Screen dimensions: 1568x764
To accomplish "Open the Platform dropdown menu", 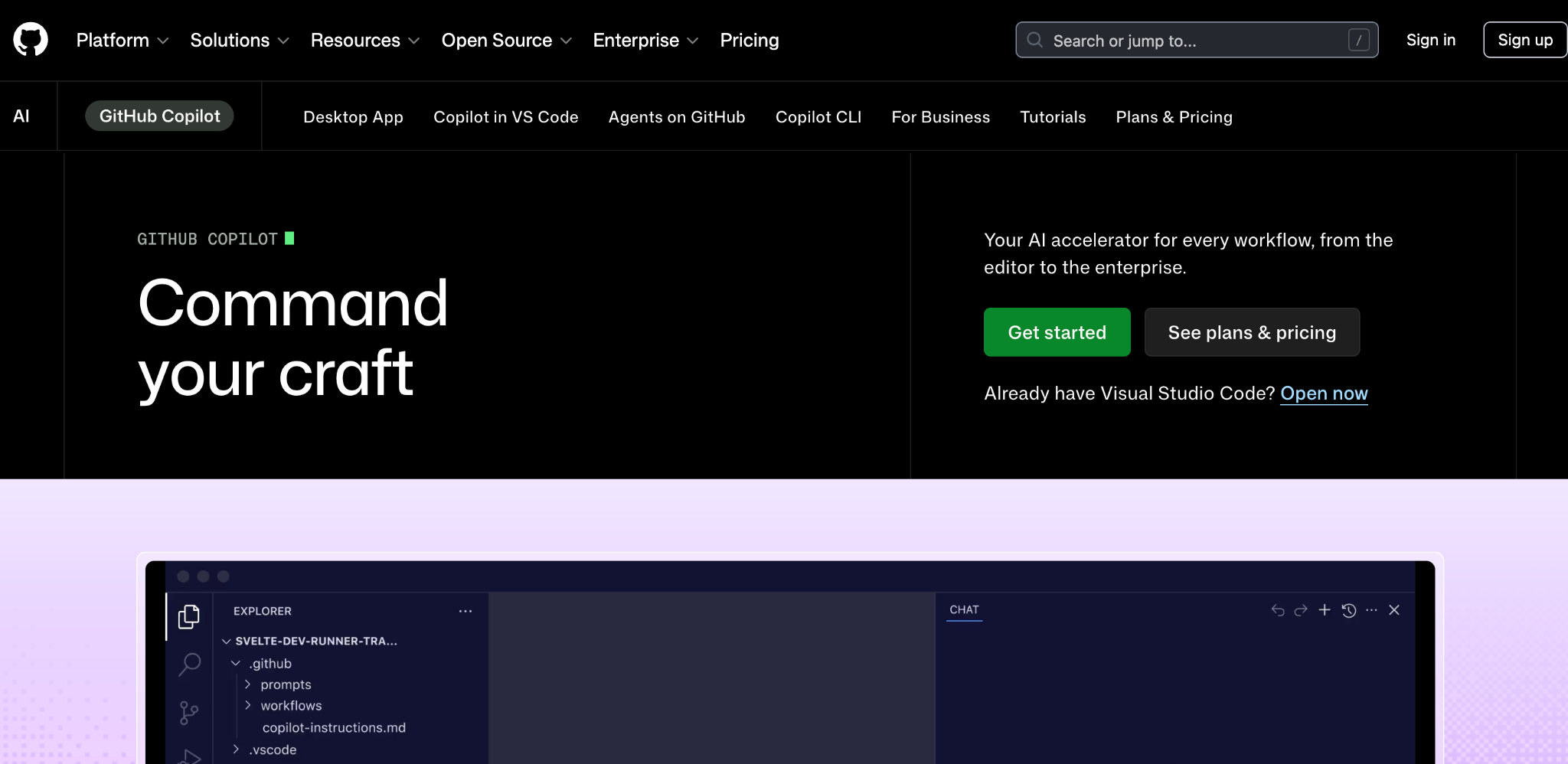I will click(x=122, y=40).
